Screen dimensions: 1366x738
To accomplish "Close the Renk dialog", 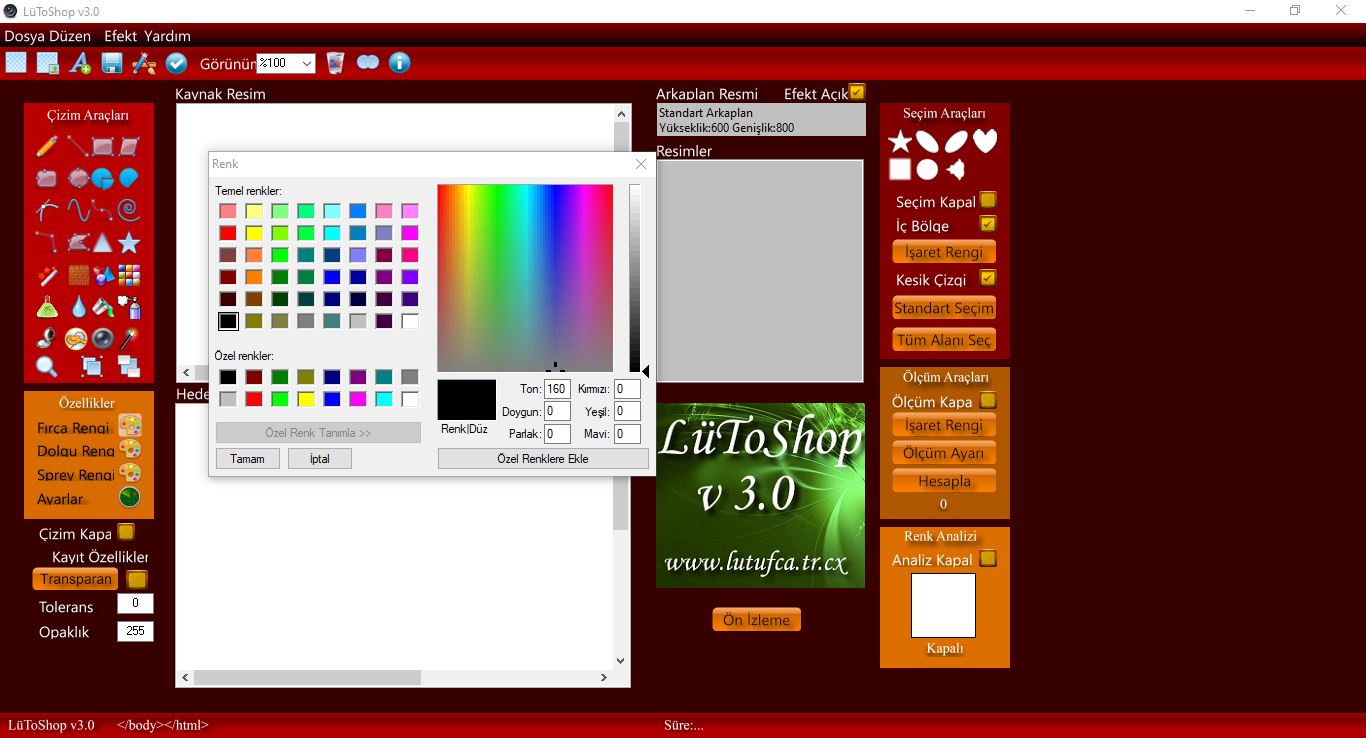I will click(641, 164).
